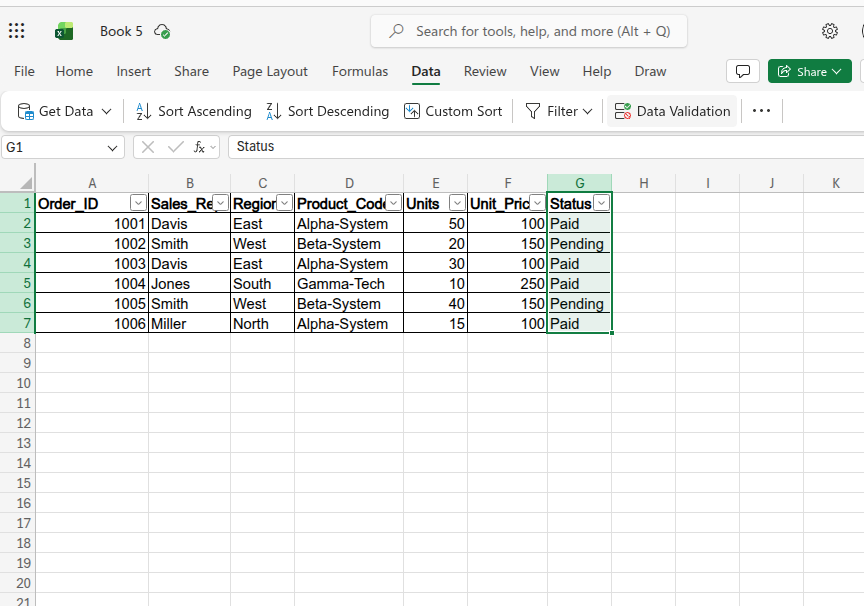Viewport: 864px width, 606px height.
Task: Switch to the Formulas tab
Action: pos(360,71)
